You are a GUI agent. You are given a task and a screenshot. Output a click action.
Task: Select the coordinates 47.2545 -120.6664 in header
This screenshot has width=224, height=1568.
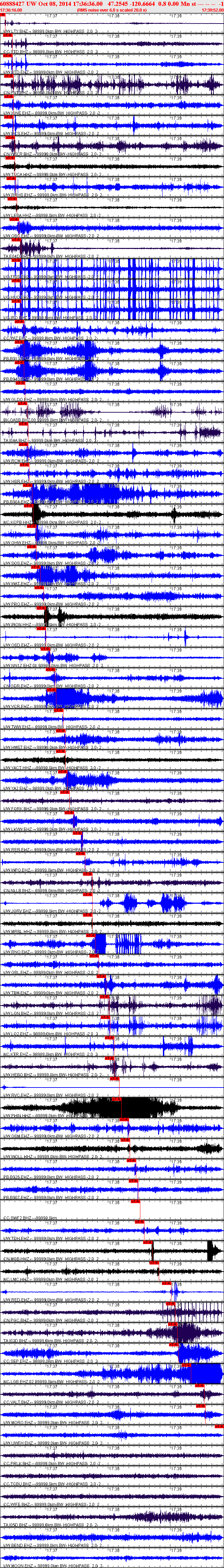coord(131,4)
